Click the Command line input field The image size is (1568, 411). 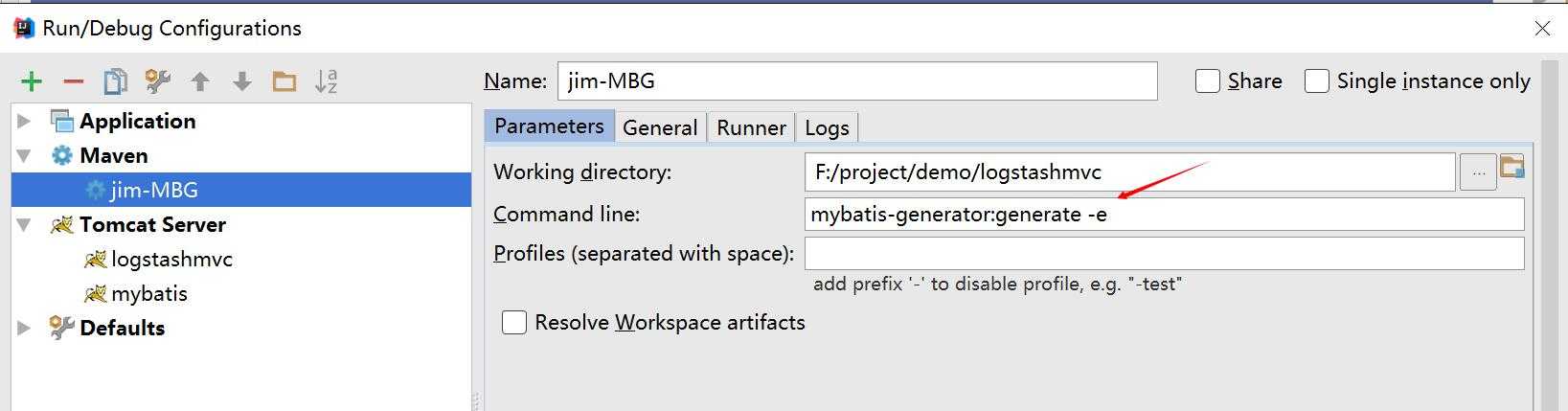(1165, 215)
